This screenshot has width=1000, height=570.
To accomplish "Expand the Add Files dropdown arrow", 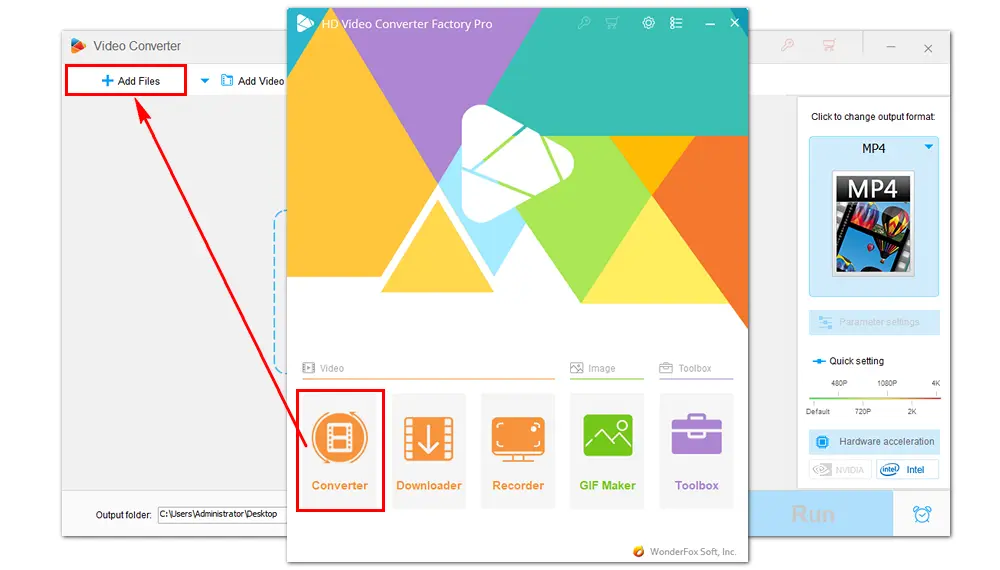I will tap(205, 80).
